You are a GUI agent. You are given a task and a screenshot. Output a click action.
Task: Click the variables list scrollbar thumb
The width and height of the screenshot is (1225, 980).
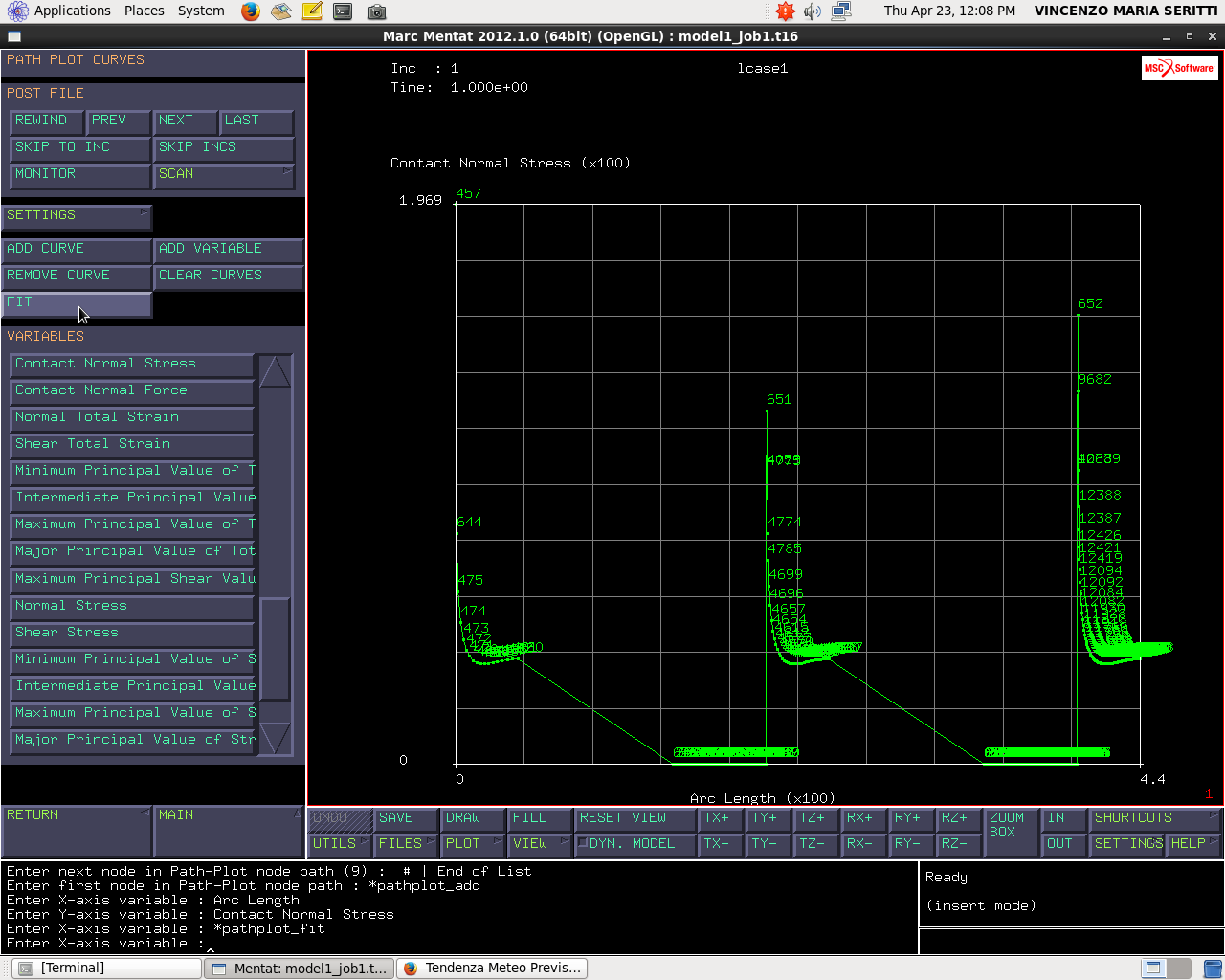275,649
